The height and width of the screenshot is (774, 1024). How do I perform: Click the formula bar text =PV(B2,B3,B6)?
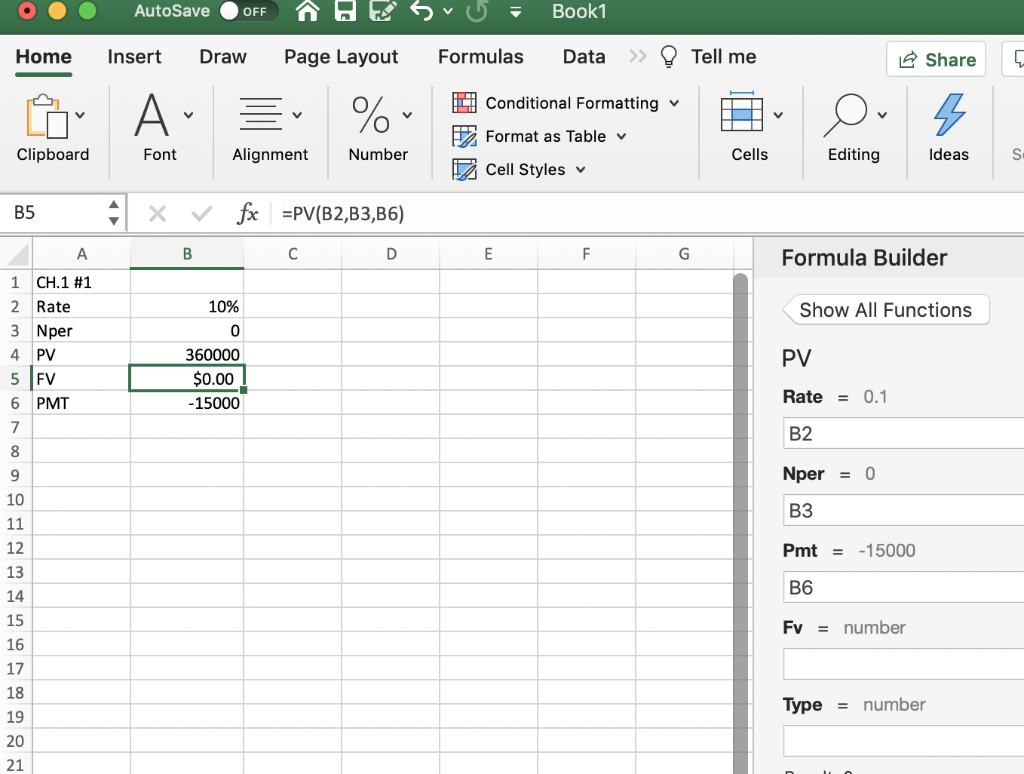click(343, 214)
